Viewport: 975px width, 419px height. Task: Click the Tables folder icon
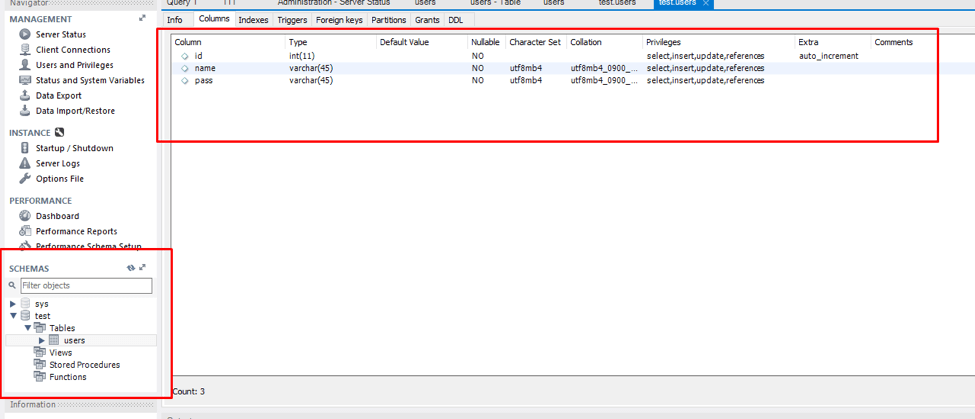pos(40,328)
